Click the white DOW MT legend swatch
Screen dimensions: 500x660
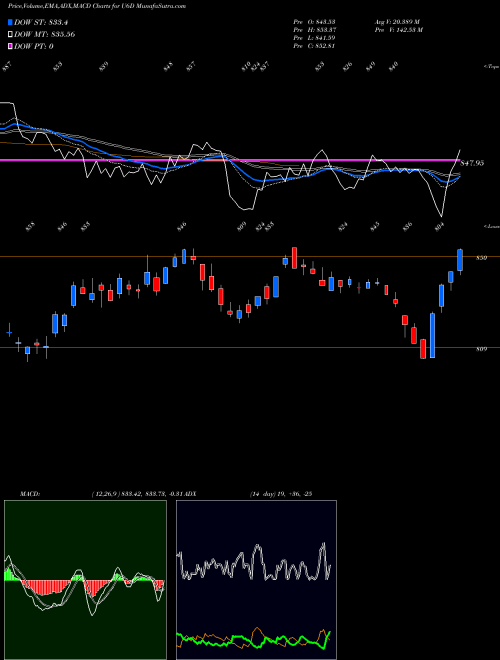click(10, 34)
